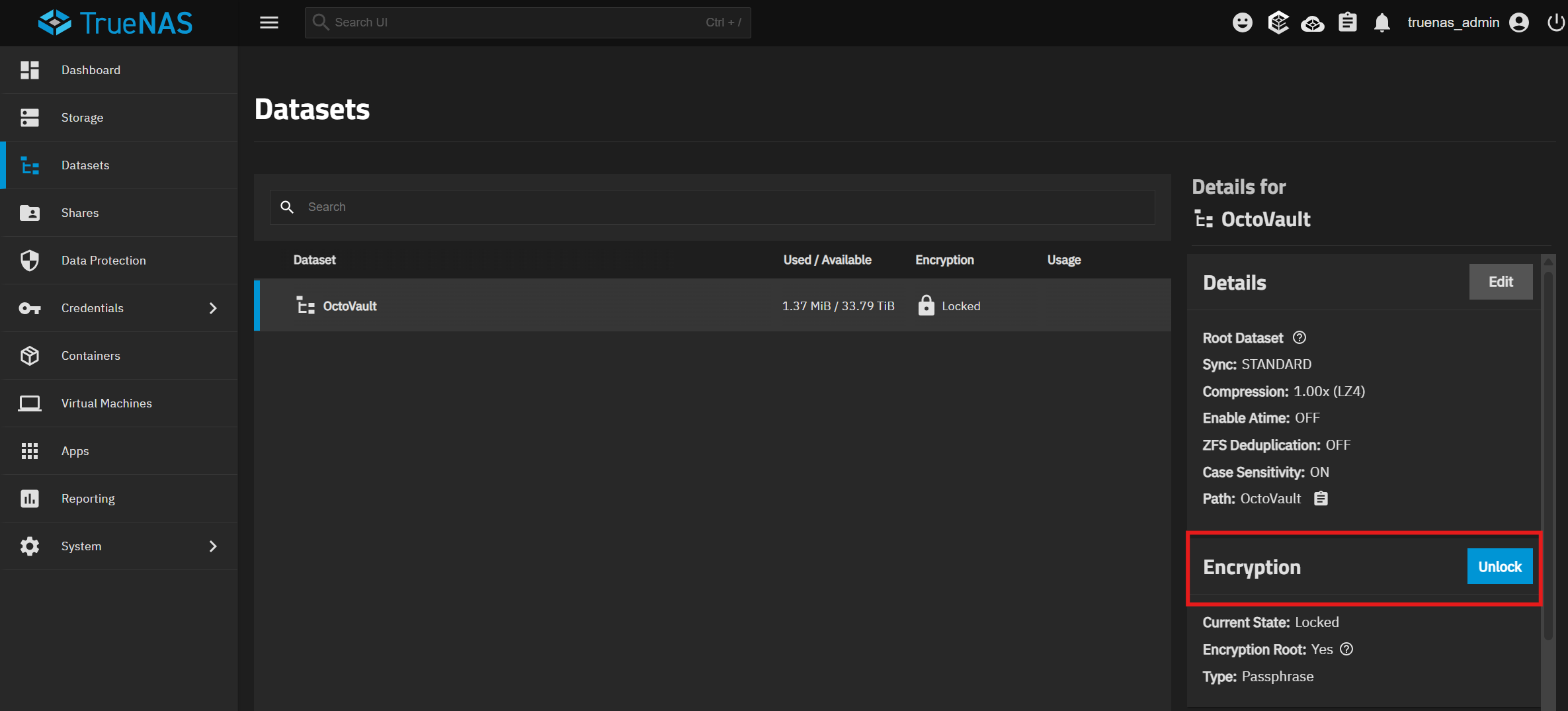Click the feedback smiley face icon
1568x711 pixels.
(1242, 22)
